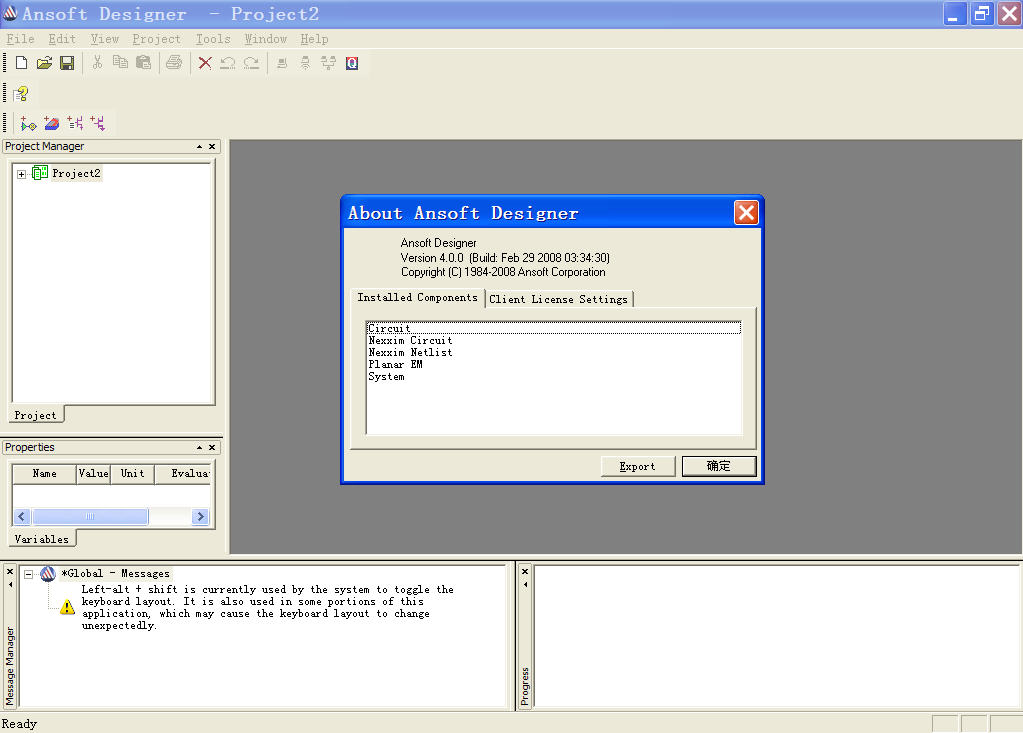Viewport: 1023px width, 733px height.
Task: Close the About Ansoft Designer dialog
Action: 746,213
